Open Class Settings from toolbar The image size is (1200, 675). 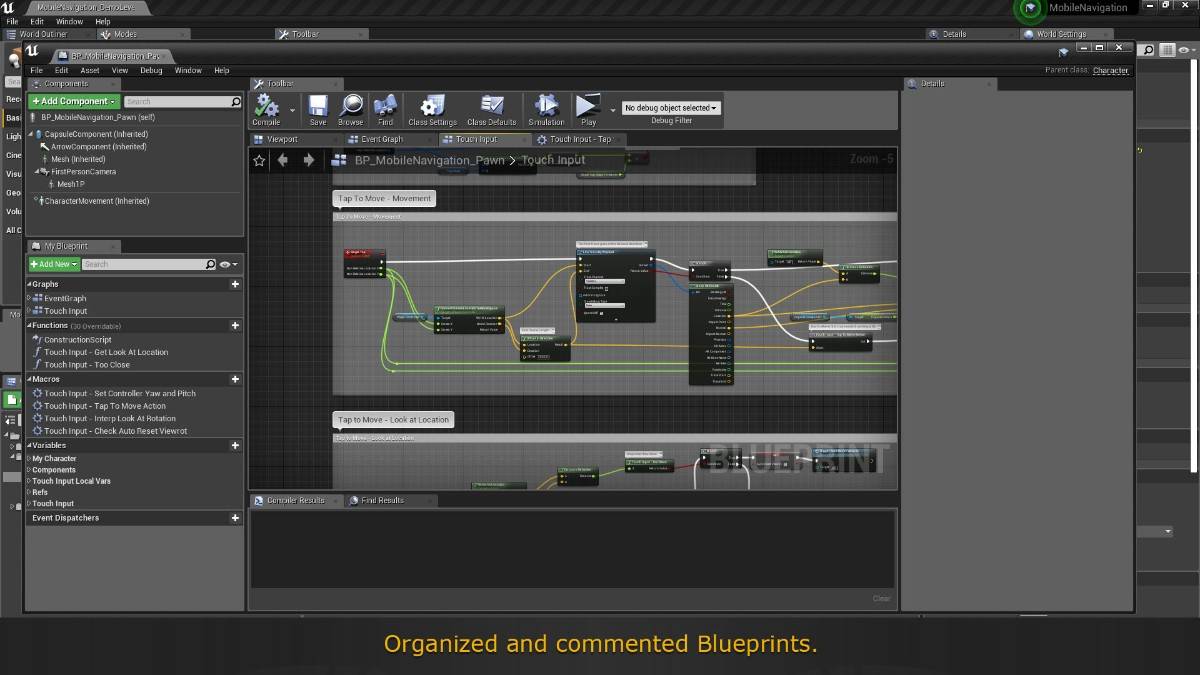432,110
